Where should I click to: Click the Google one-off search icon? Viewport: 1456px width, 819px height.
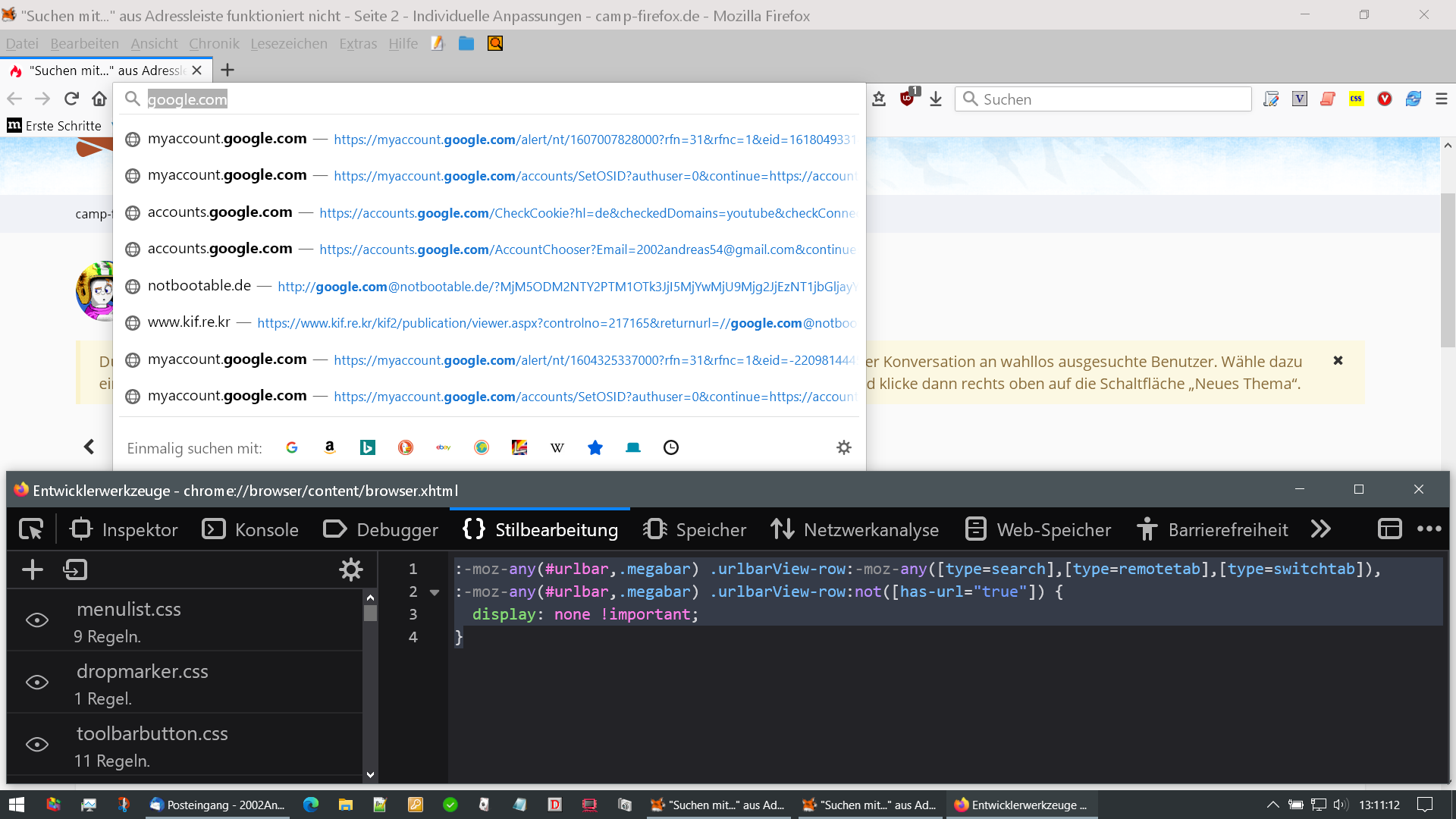(x=292, y=447)
